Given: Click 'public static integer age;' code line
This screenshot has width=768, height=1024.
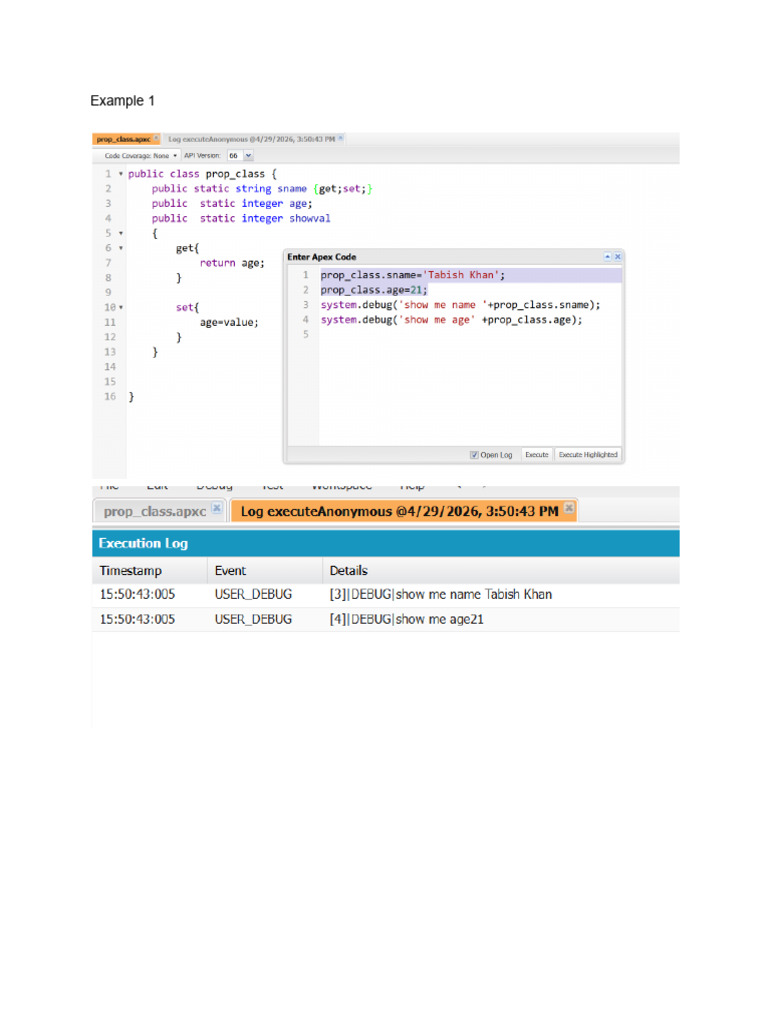Looking at the screenshot, I should coord(232,204).
